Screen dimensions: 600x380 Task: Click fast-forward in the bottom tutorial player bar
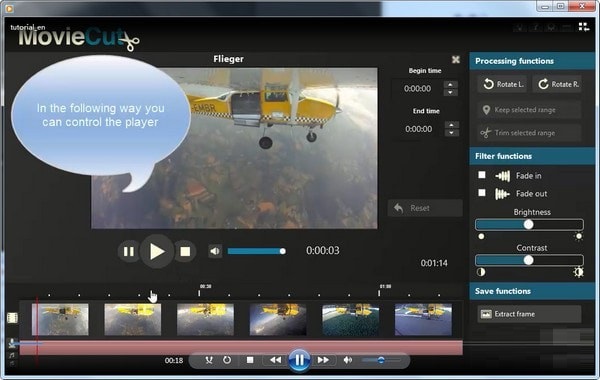[323, 360]
